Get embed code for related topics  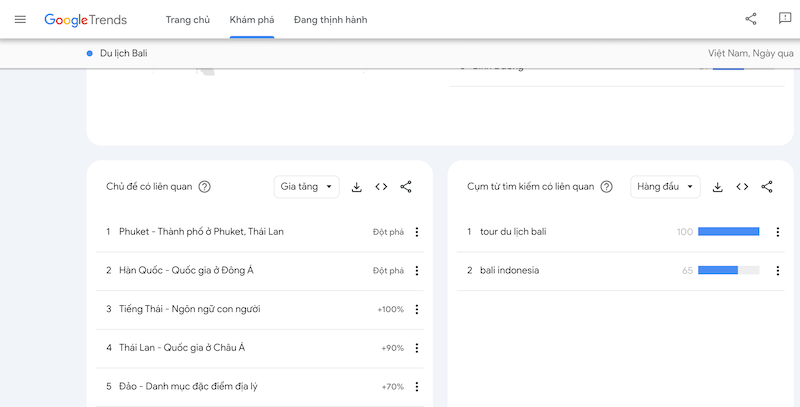pyautogui.click(x=381, y=187)
